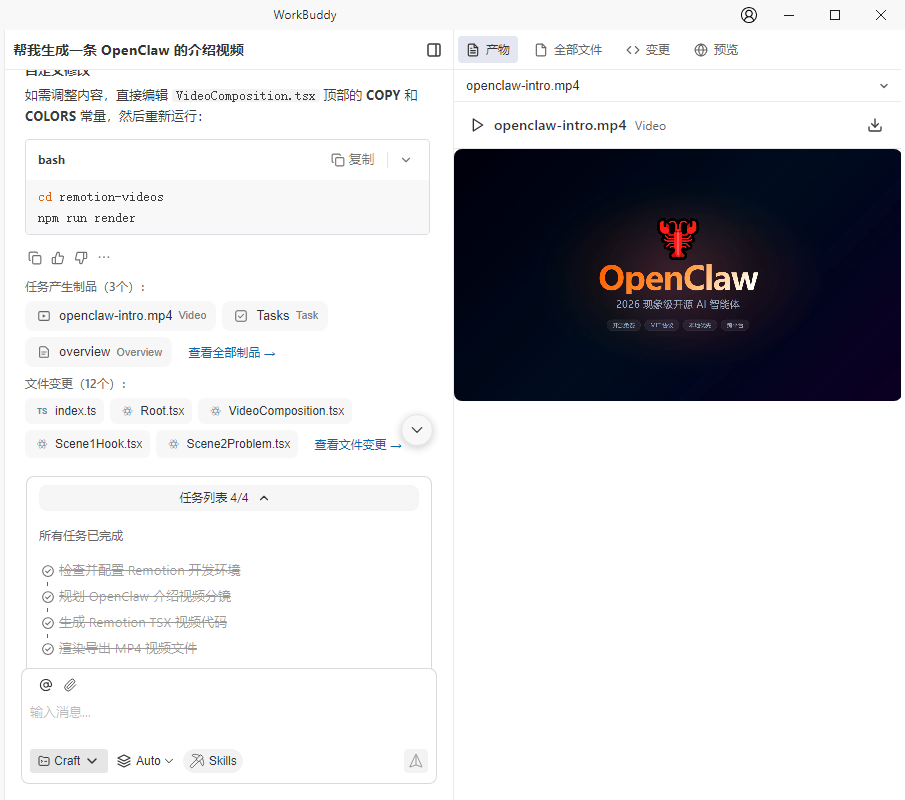Insert a mention with the @ icon

[x=46, y=685]
